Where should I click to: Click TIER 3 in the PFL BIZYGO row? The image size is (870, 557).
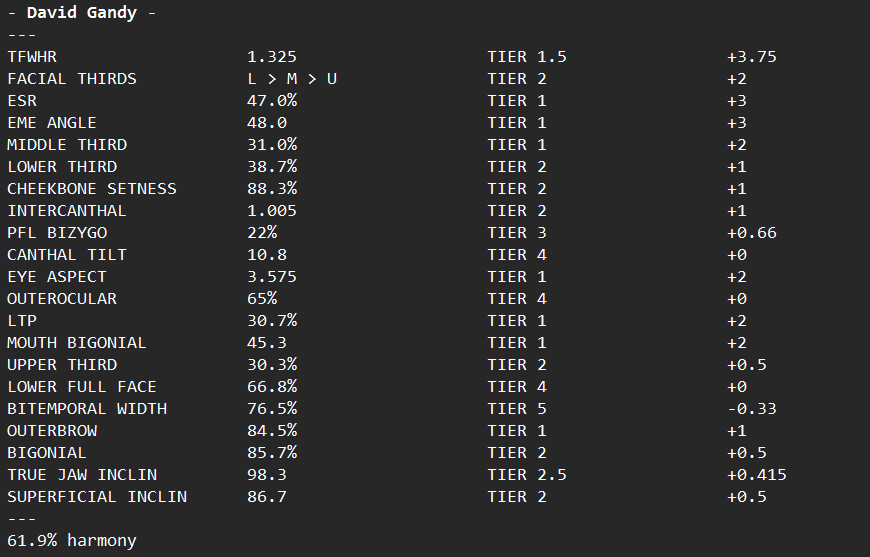[517, 233]
